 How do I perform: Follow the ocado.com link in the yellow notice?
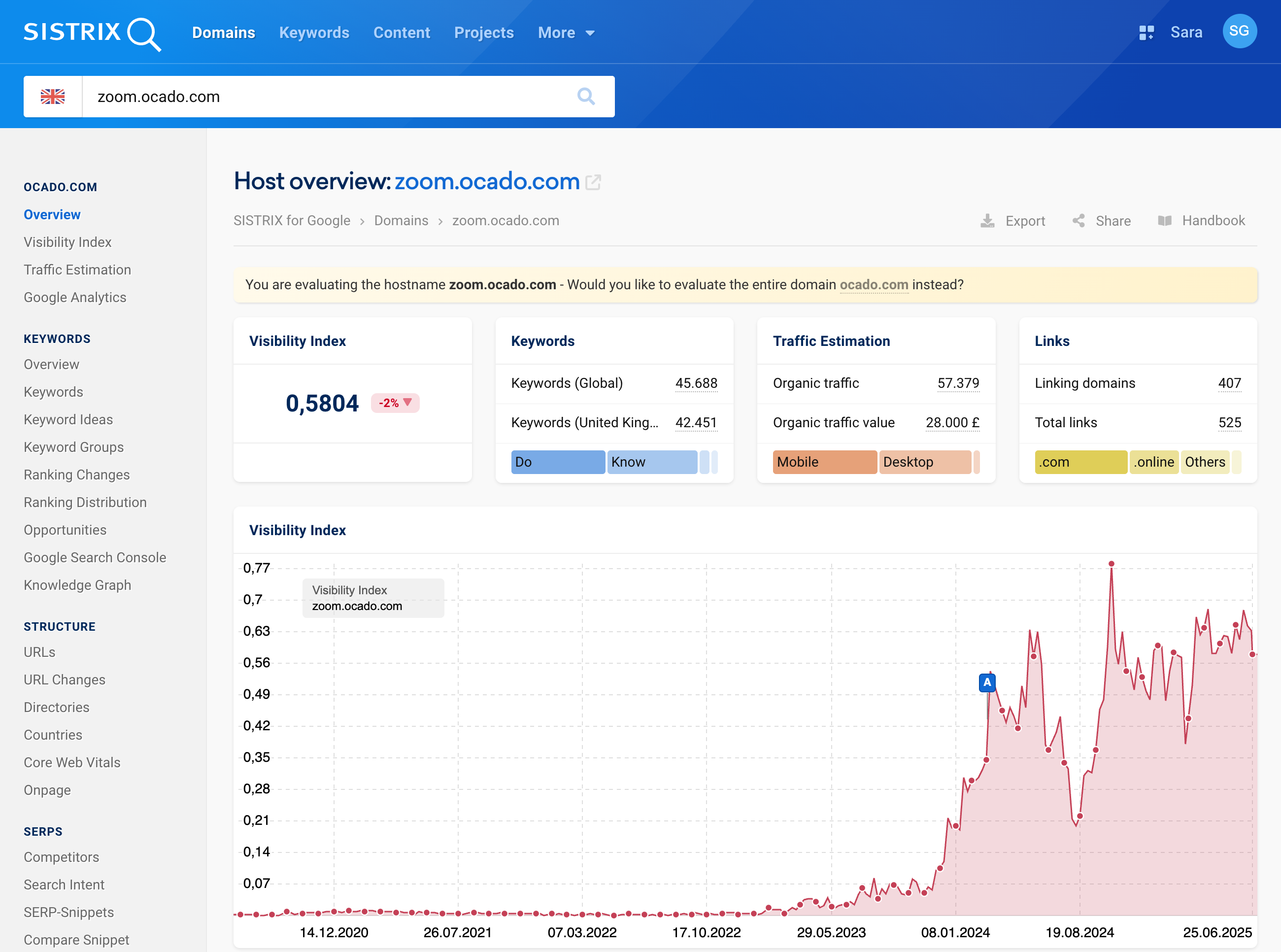(874, 285)
